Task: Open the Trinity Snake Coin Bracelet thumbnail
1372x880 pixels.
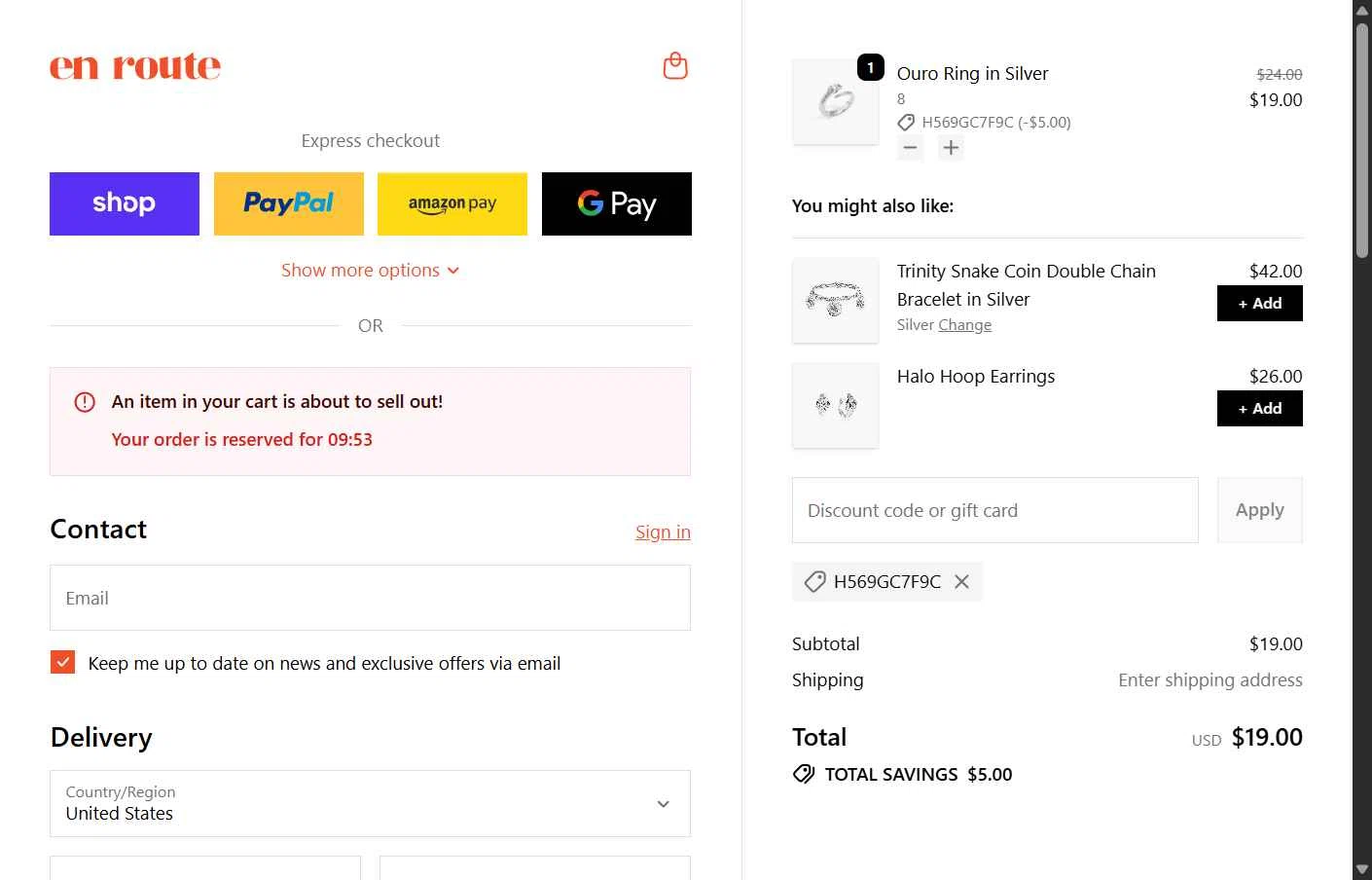Action: [836, 300]
